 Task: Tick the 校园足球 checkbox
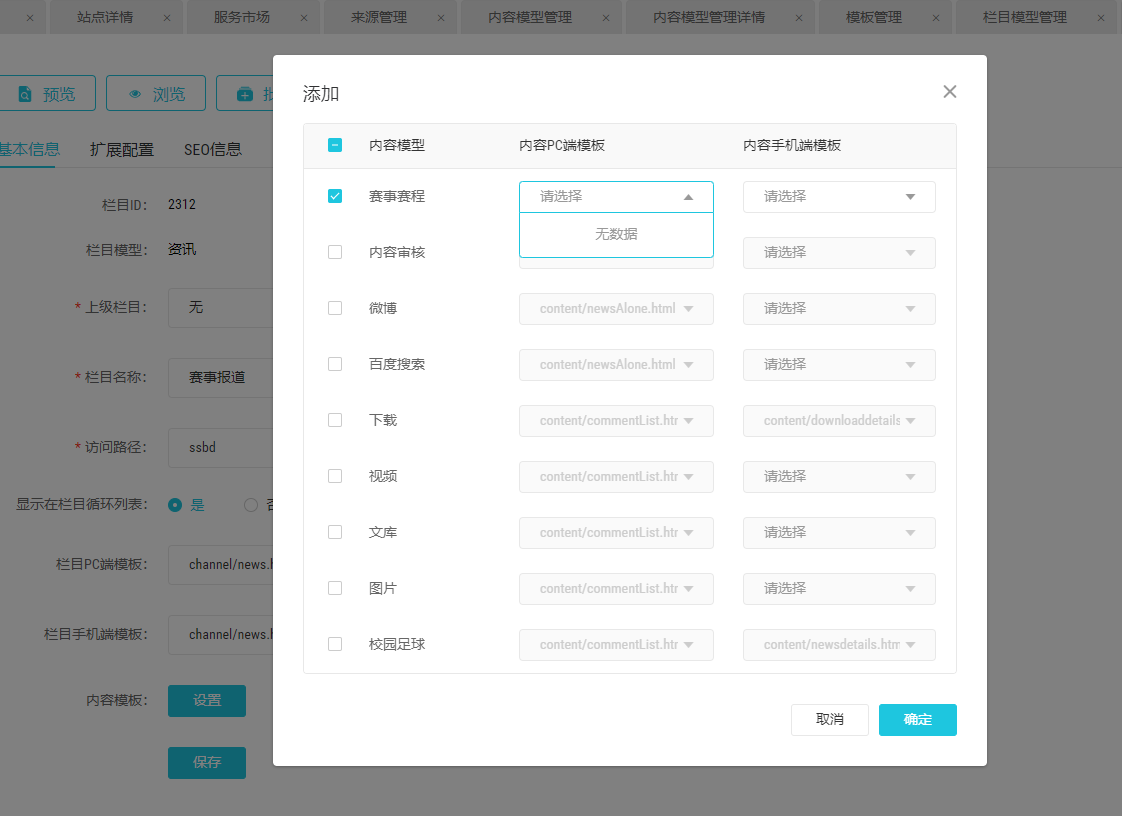[335, 645]
